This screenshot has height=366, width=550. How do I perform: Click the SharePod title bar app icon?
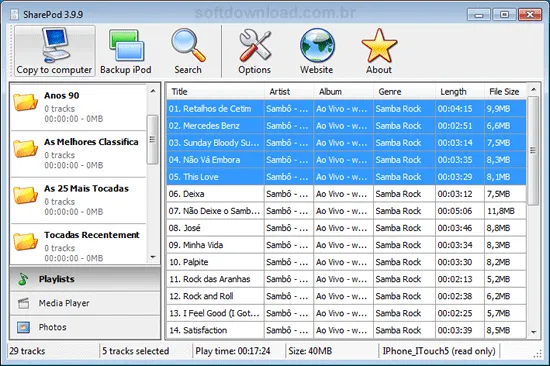[x=14, y=14]
